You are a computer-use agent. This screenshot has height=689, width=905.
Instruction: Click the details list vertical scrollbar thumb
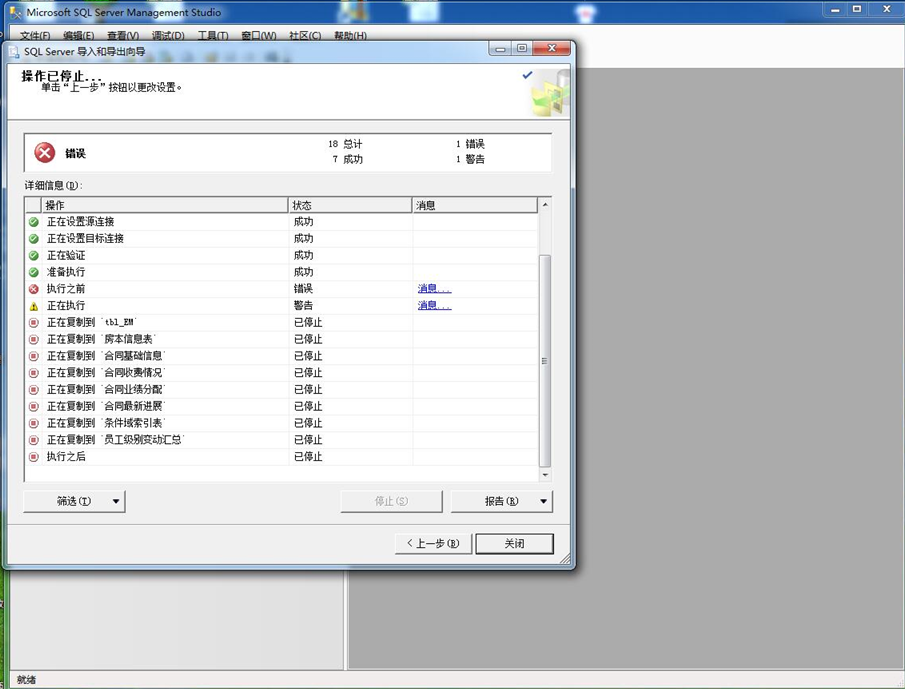click(545, 361)
